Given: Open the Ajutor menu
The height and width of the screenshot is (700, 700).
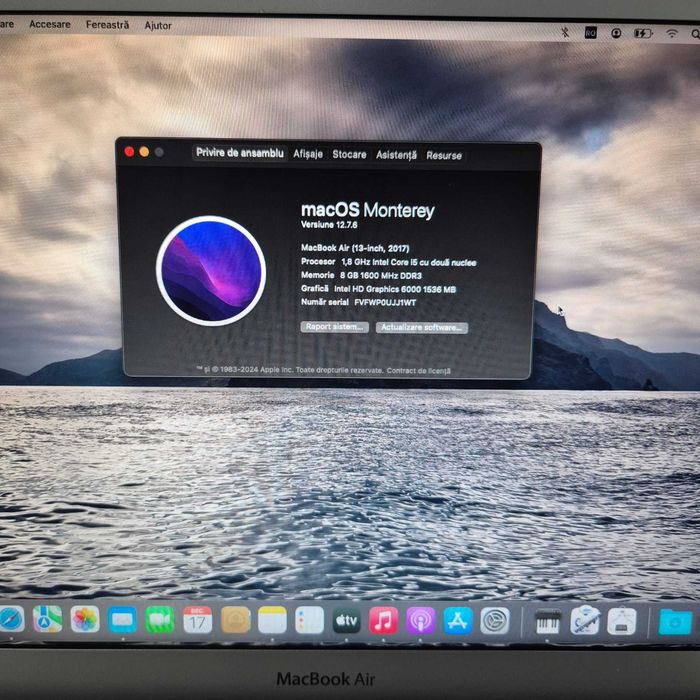Looking at the screenshot, I should tap(158, 25).
